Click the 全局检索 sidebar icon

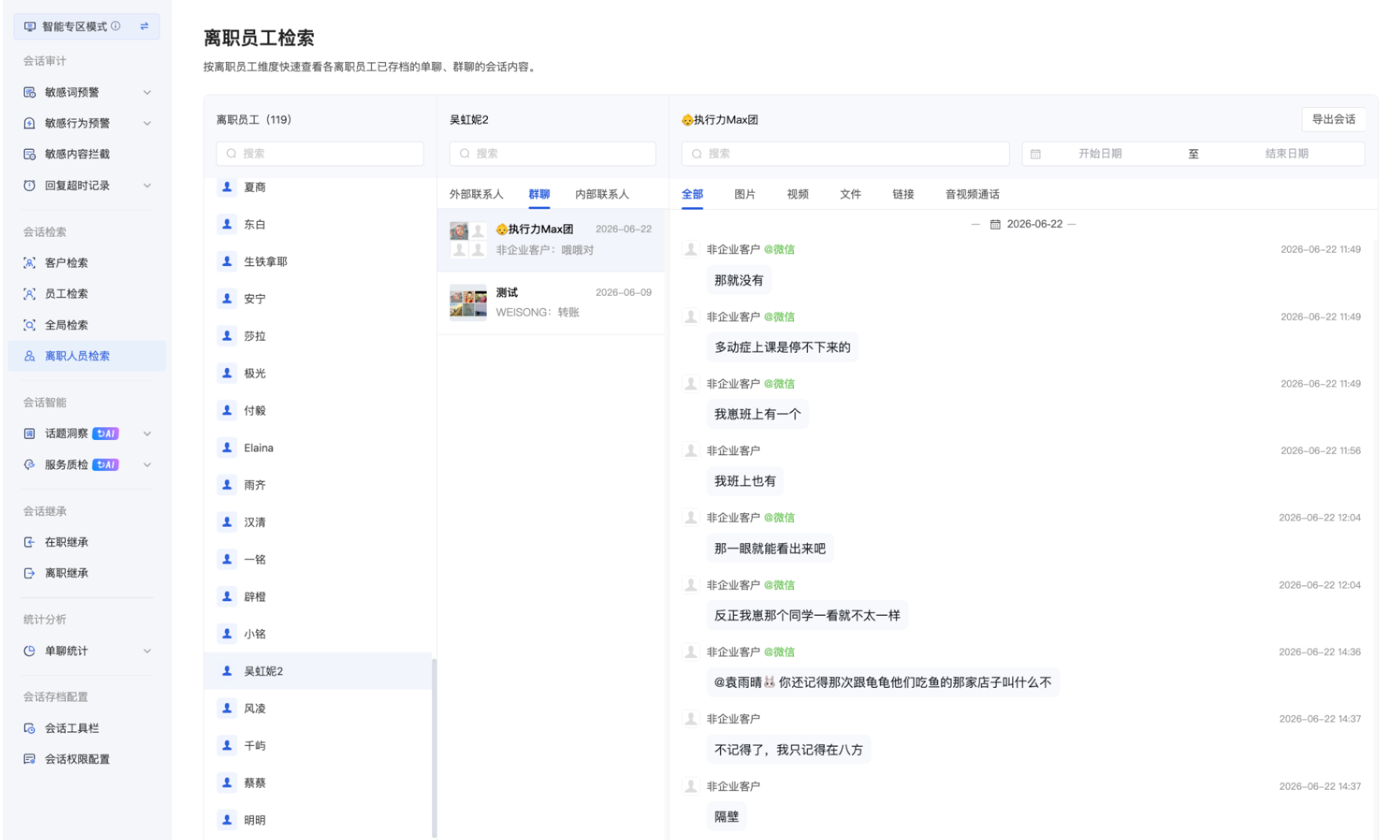29,325
